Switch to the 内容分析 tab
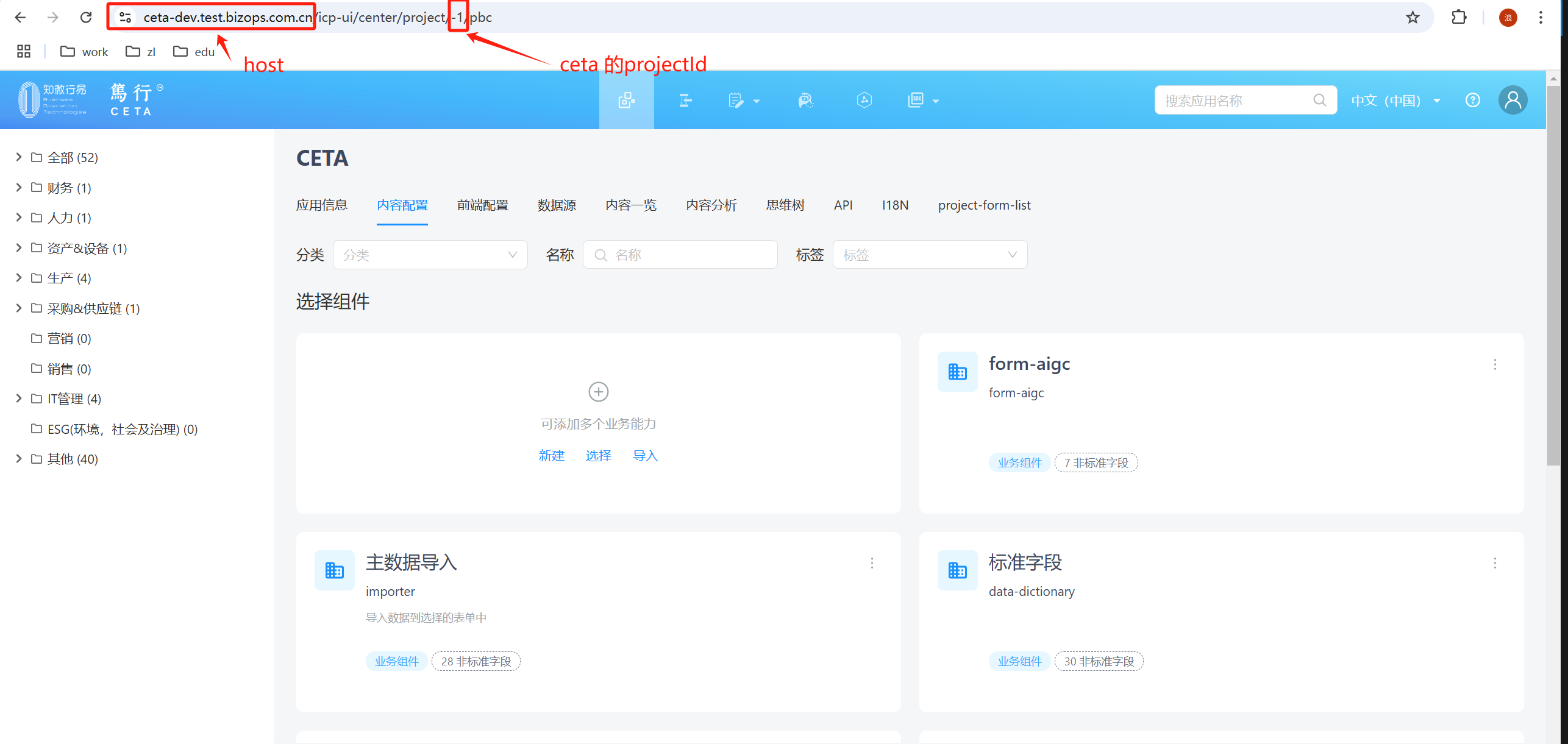Screen dimensions: 1568x744 pos(711,205)
